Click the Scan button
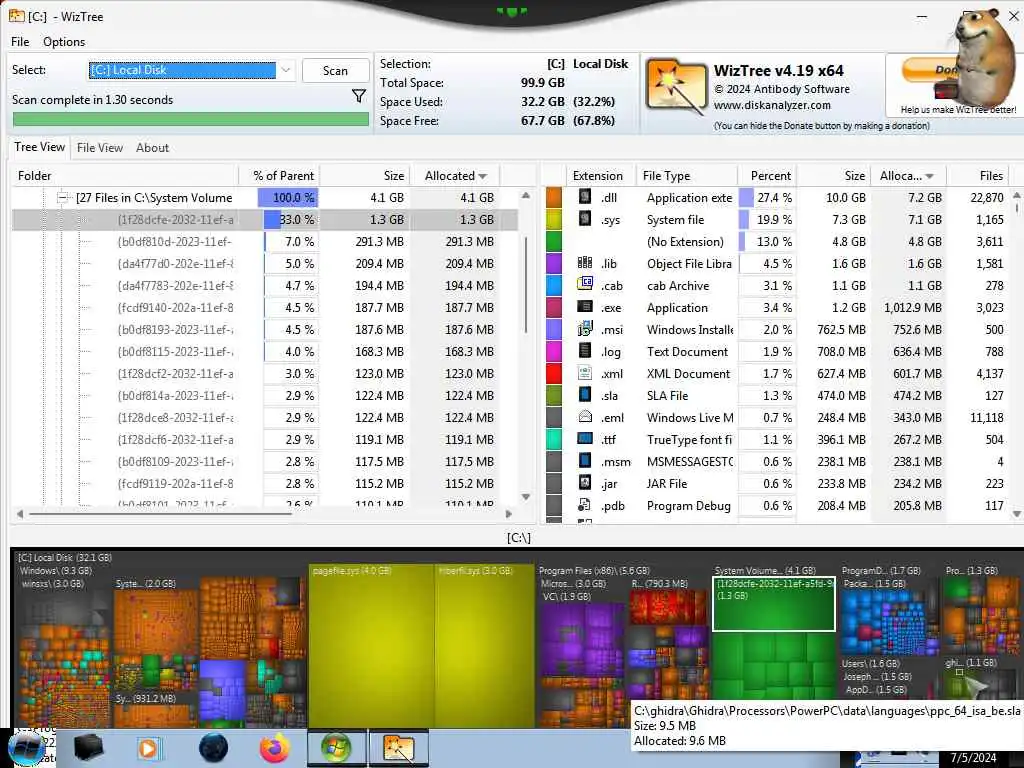The width and height of the screenshot is (1024, 768). tap(335, 71)
